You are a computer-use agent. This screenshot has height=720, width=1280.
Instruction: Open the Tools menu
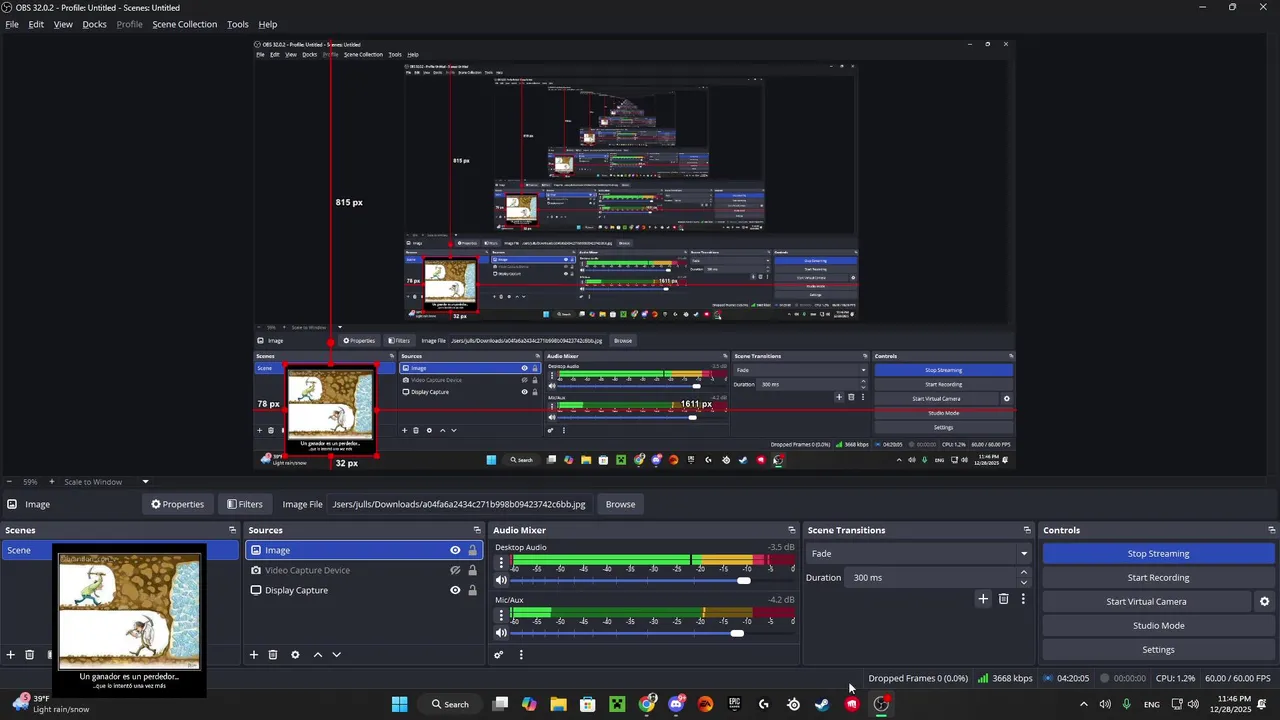click(238, 24)
